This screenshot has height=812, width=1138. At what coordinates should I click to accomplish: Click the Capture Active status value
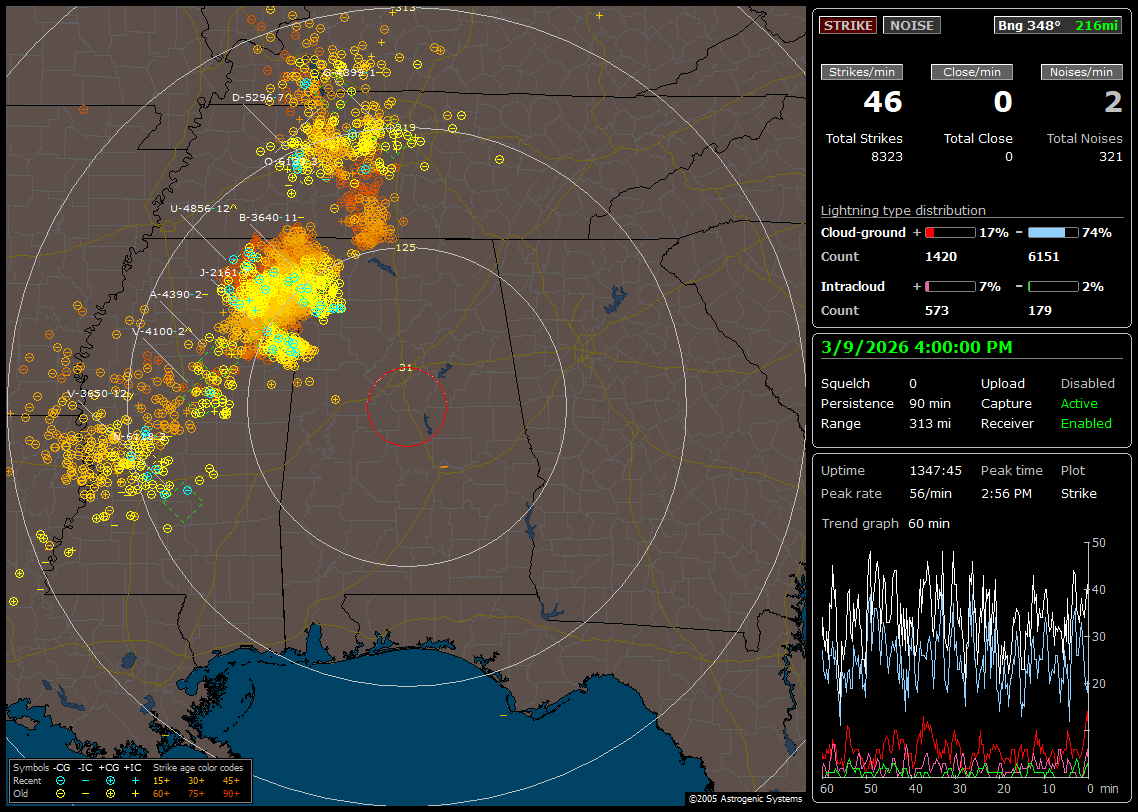(x=1079, y=403)
